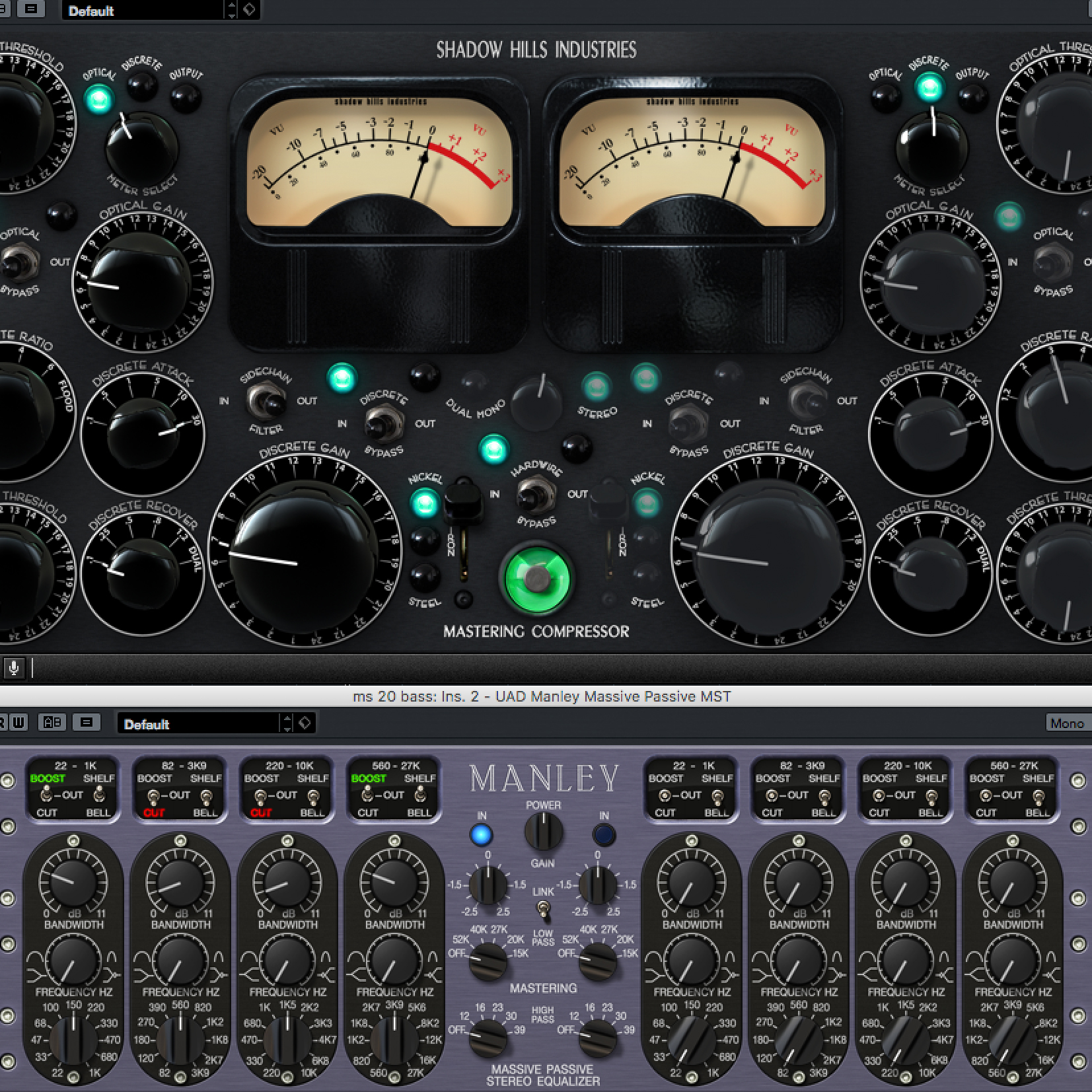The width and height of the screenshot is (1092, 1092).
Task: Click the right VU meter display
Action: pos(692,162)
